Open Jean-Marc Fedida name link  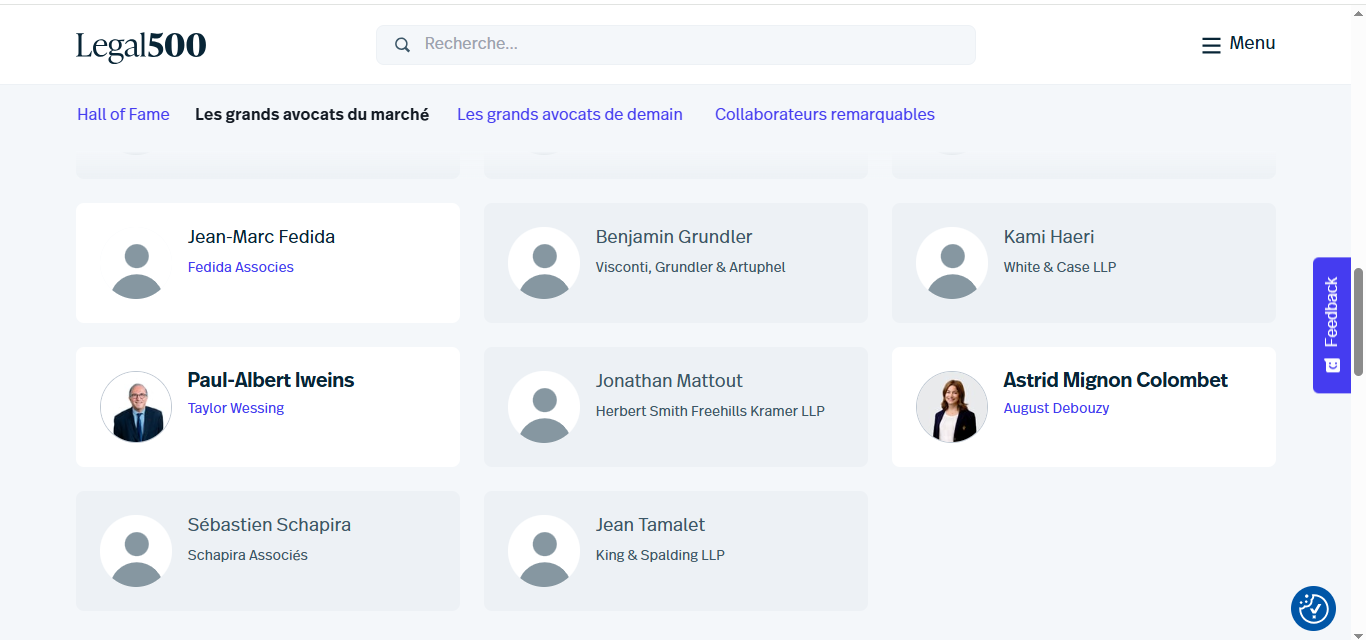point(261,237)
